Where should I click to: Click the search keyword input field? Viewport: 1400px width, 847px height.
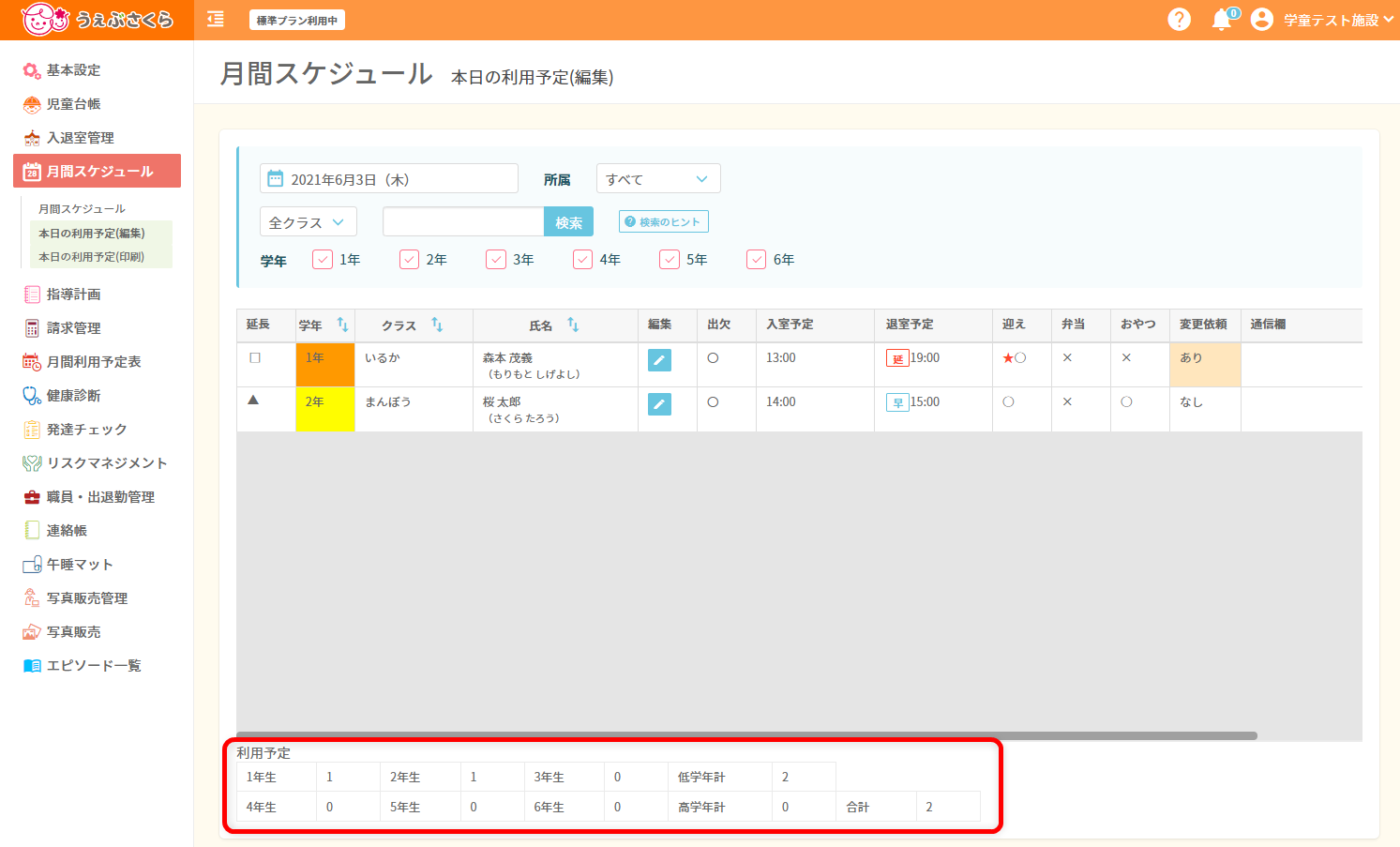(463, 222)
